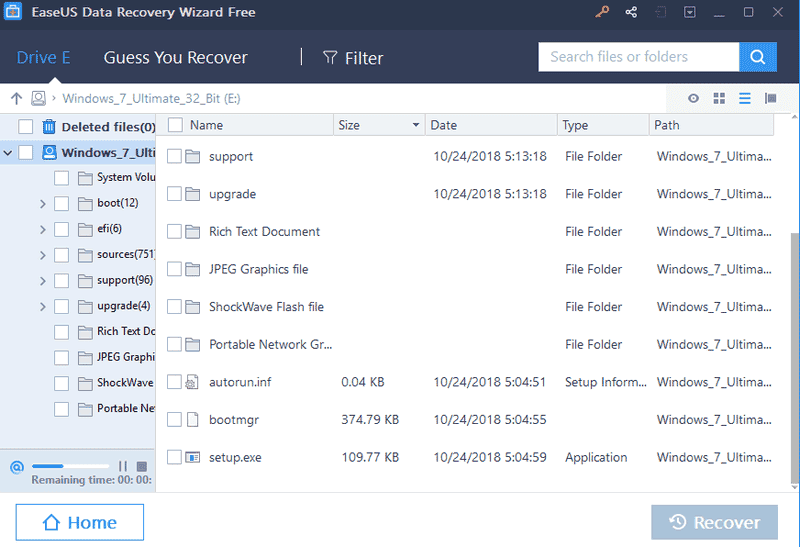Screen dimensions: 800x547
Task: Click the Windows_7_Ulti drive icon in tree
Action: [x=49, y=152]
